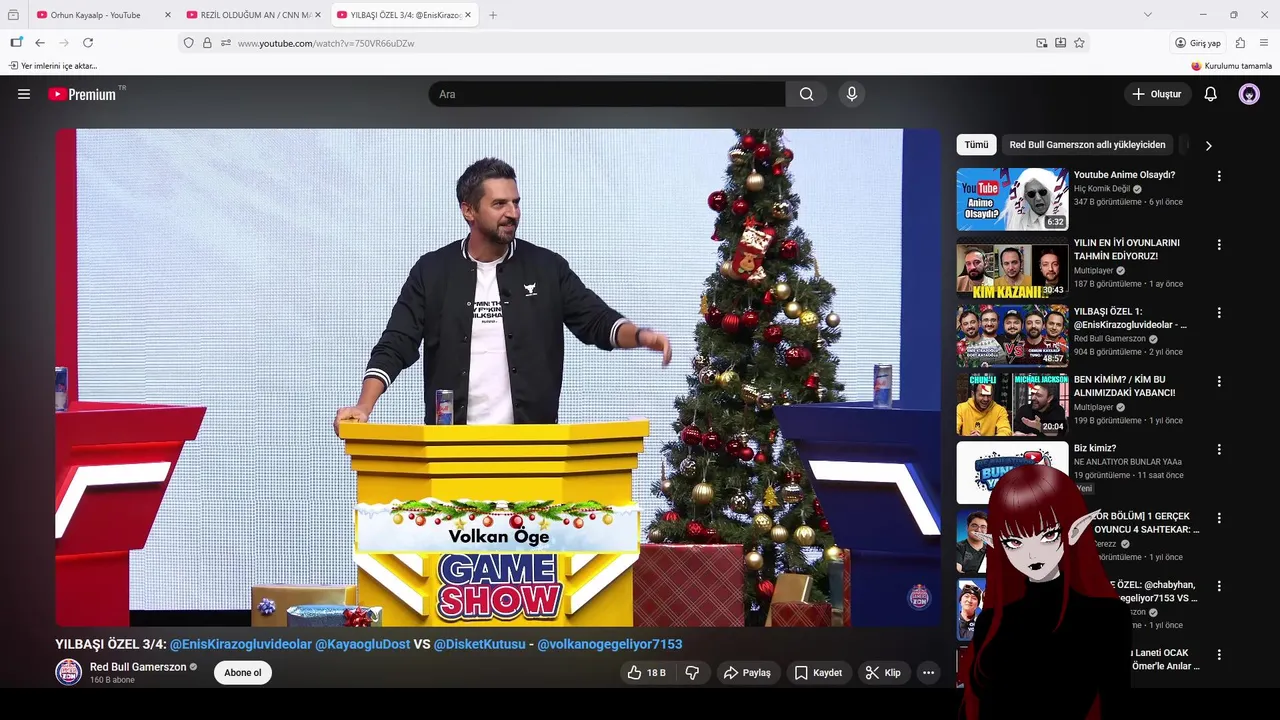Close the REZİL OLDUĞUM AN tab
This screenshot has height=720, width=1280.
click(318, 15)
